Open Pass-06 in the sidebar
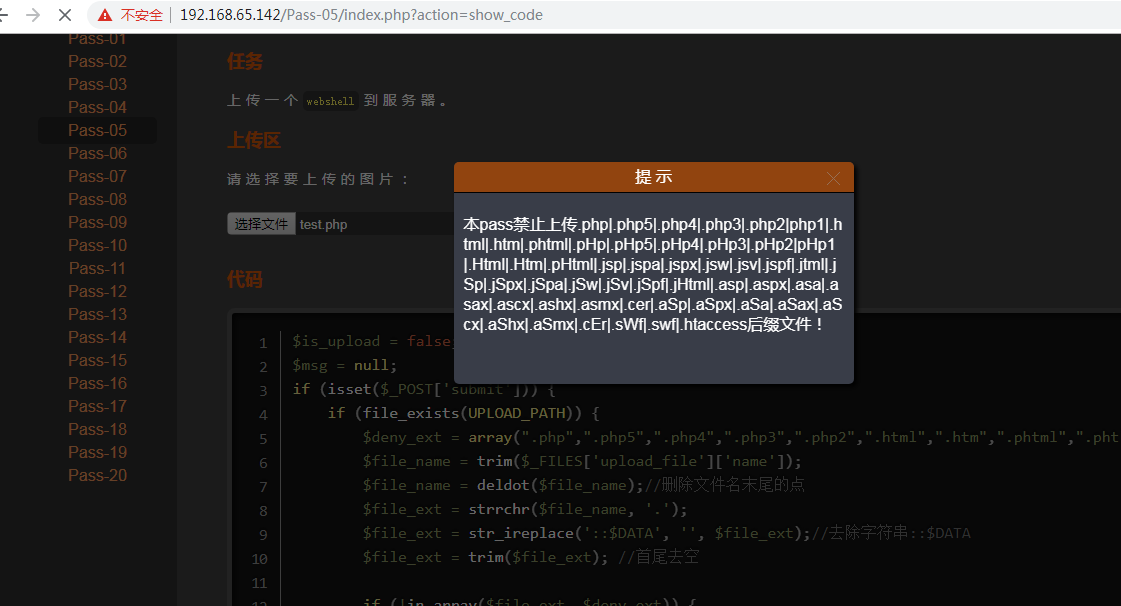Image resolution: width=1121 pixels, height=606 pixels. pos(97,154)
